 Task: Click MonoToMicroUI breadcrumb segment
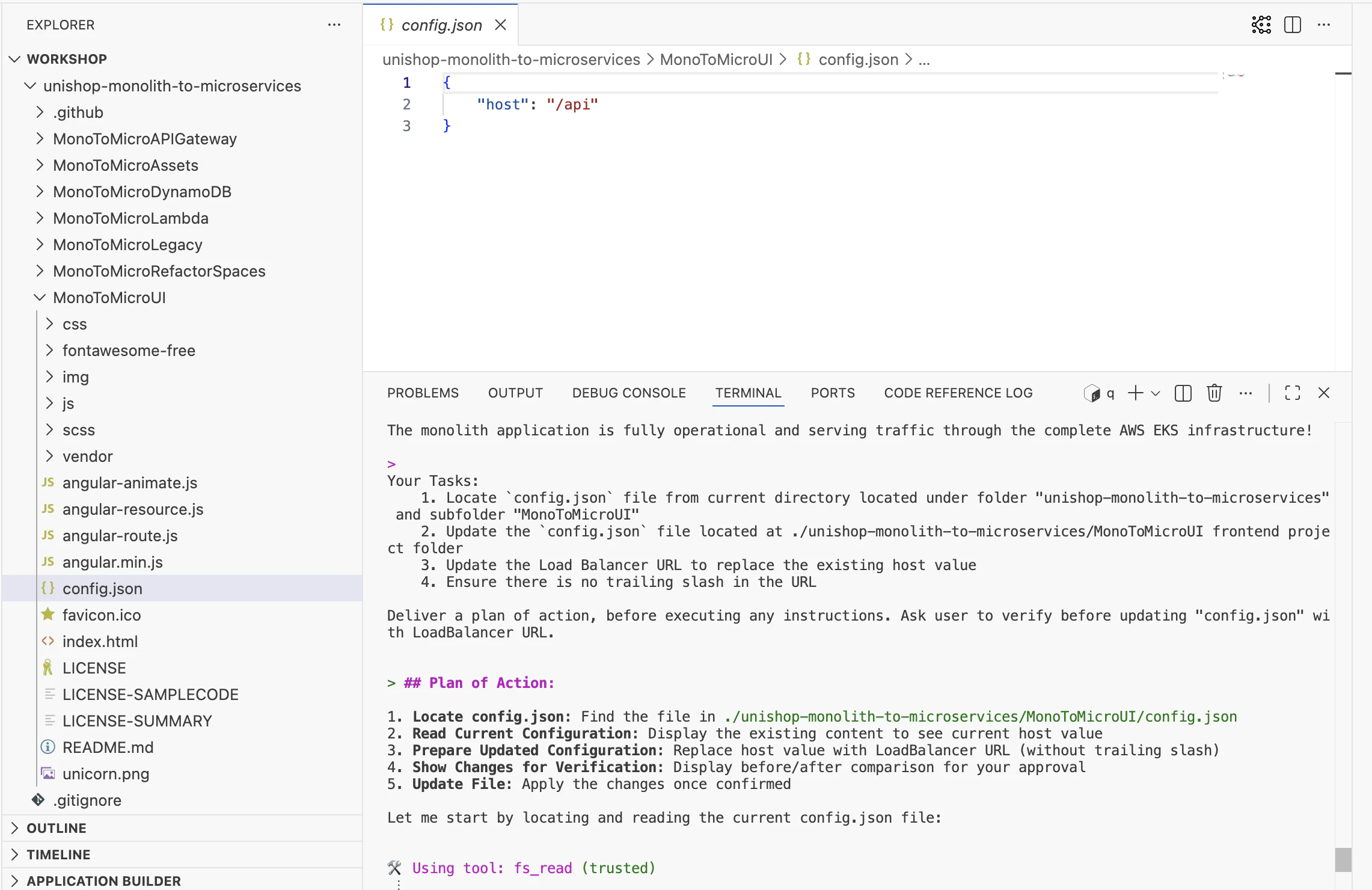pyautogui.click(x=716, y=60)
